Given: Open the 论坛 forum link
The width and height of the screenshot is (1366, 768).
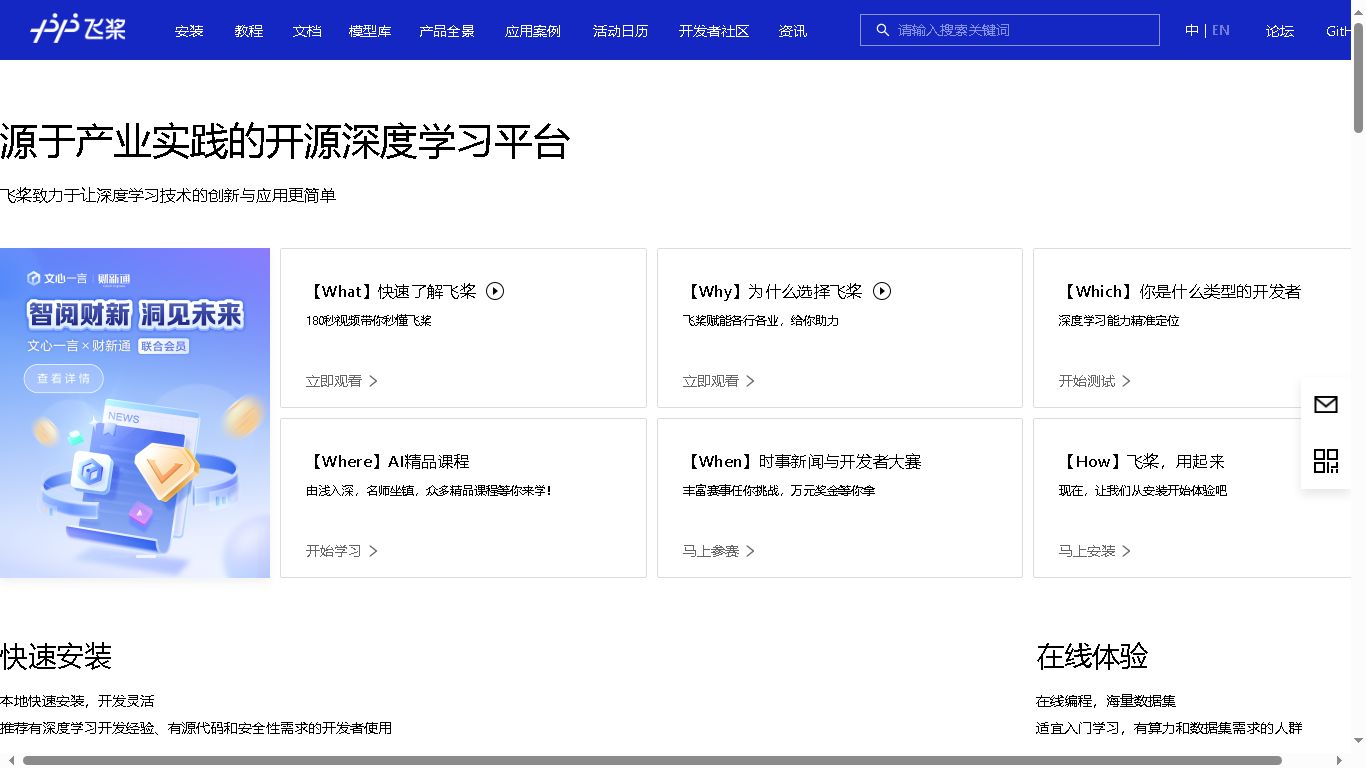Looking at the screenshot, I should [1279, 31].
